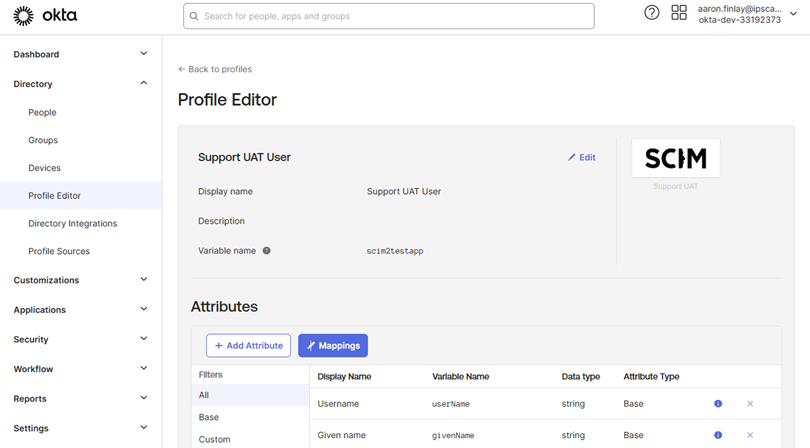The width and height of the screenshot is (810, 448).
Task: Click the search people, apps and groups field
Action: [x=389, y=16]
